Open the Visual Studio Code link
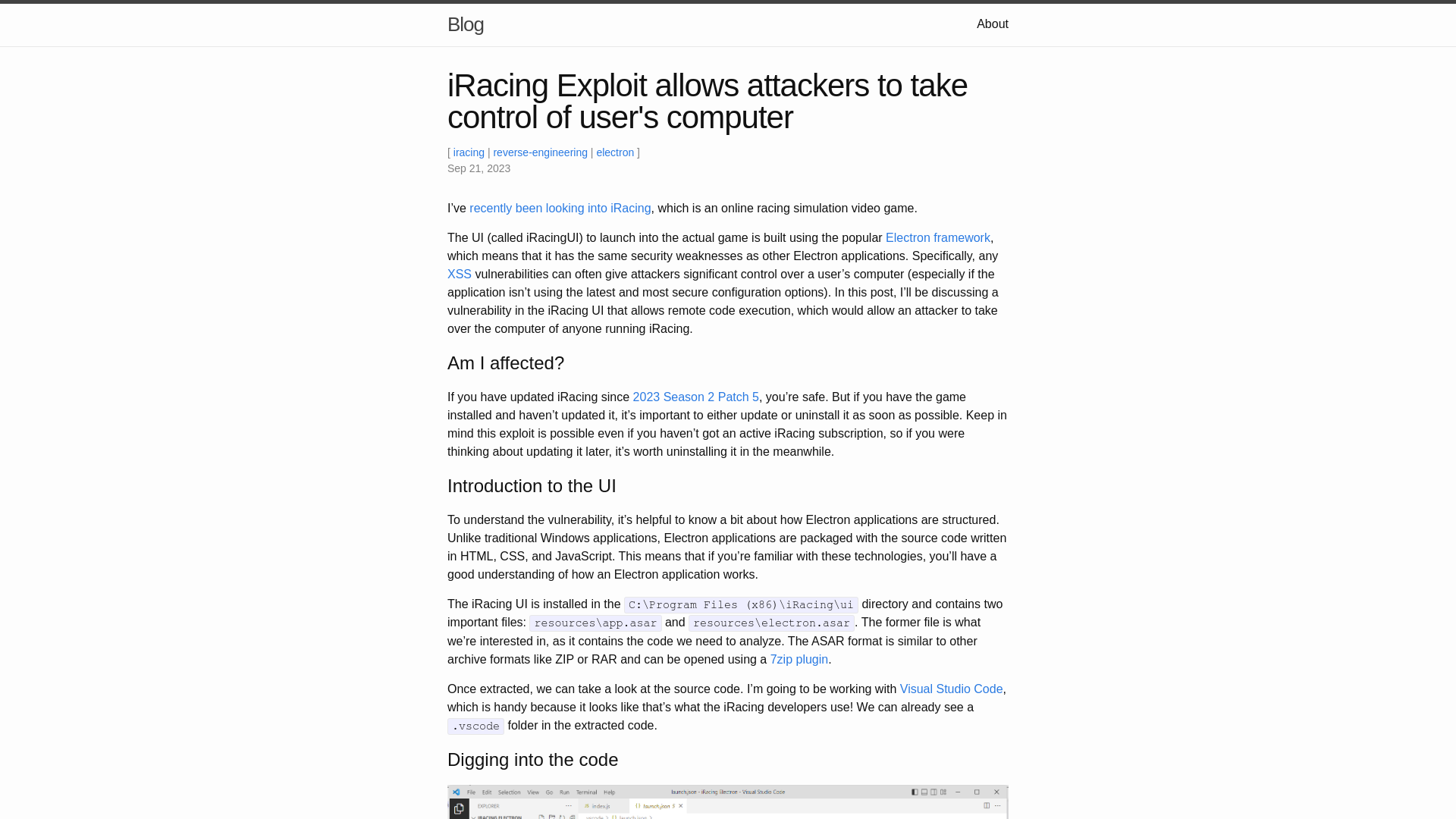Image resolution: width=1456 pixels, height=819 pixels. point(951,689)
